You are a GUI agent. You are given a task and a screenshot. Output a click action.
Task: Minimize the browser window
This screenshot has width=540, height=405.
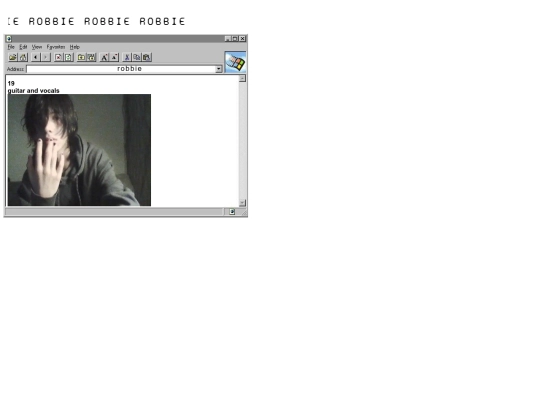[x=228, y=39]
